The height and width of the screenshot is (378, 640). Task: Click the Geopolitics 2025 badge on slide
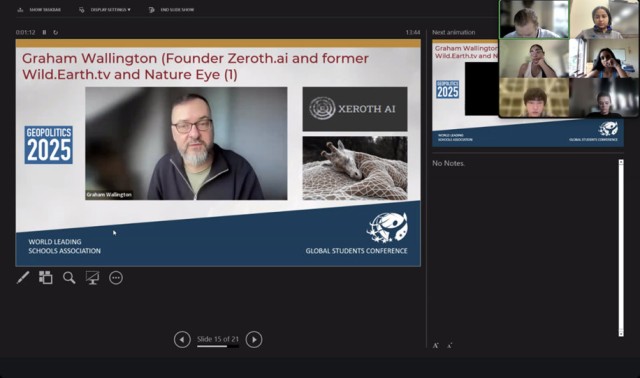pyautogui.click(x=49, y=145)
